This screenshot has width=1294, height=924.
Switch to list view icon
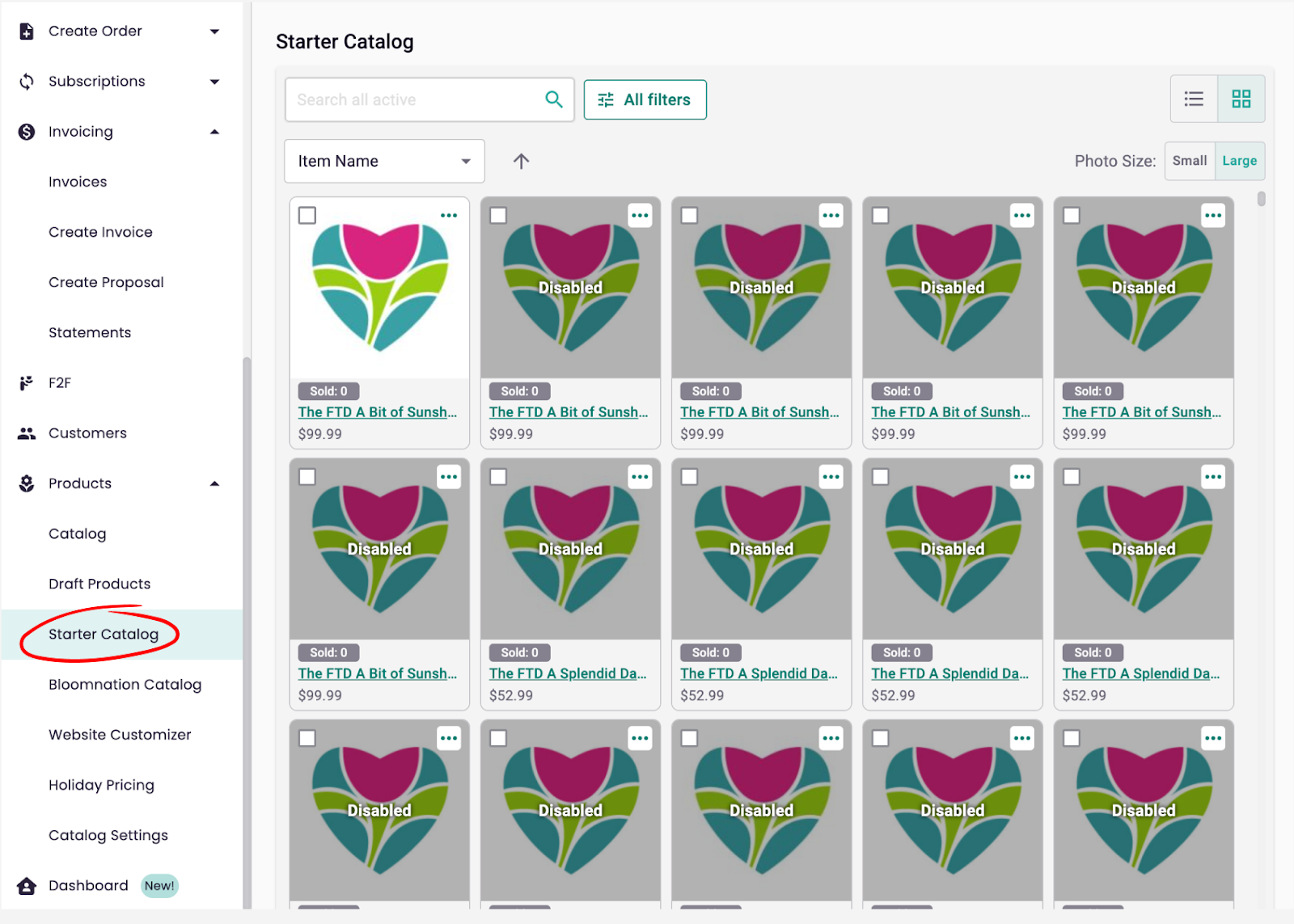pyautogui.click(x=1194, y=99)
